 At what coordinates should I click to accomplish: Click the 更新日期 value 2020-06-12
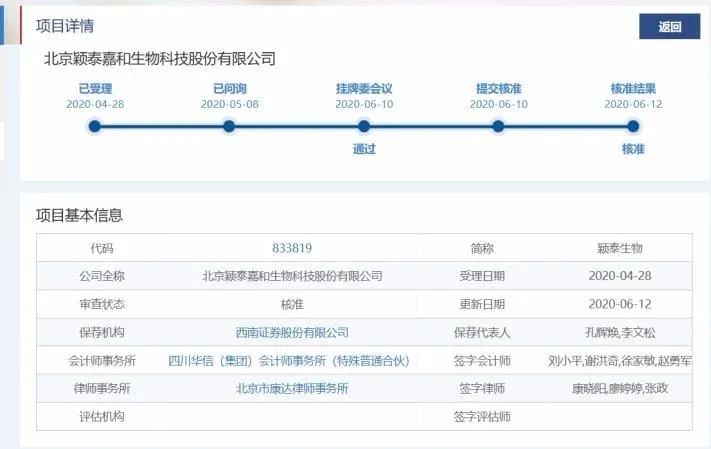(x=620, y=304)
